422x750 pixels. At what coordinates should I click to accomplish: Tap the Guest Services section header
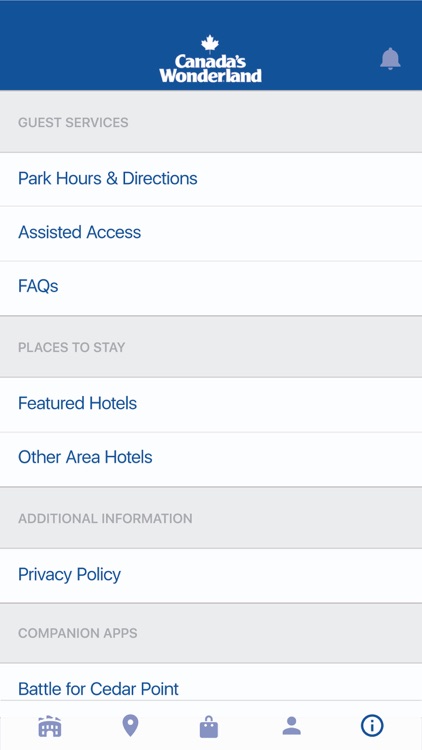point(73,122)
